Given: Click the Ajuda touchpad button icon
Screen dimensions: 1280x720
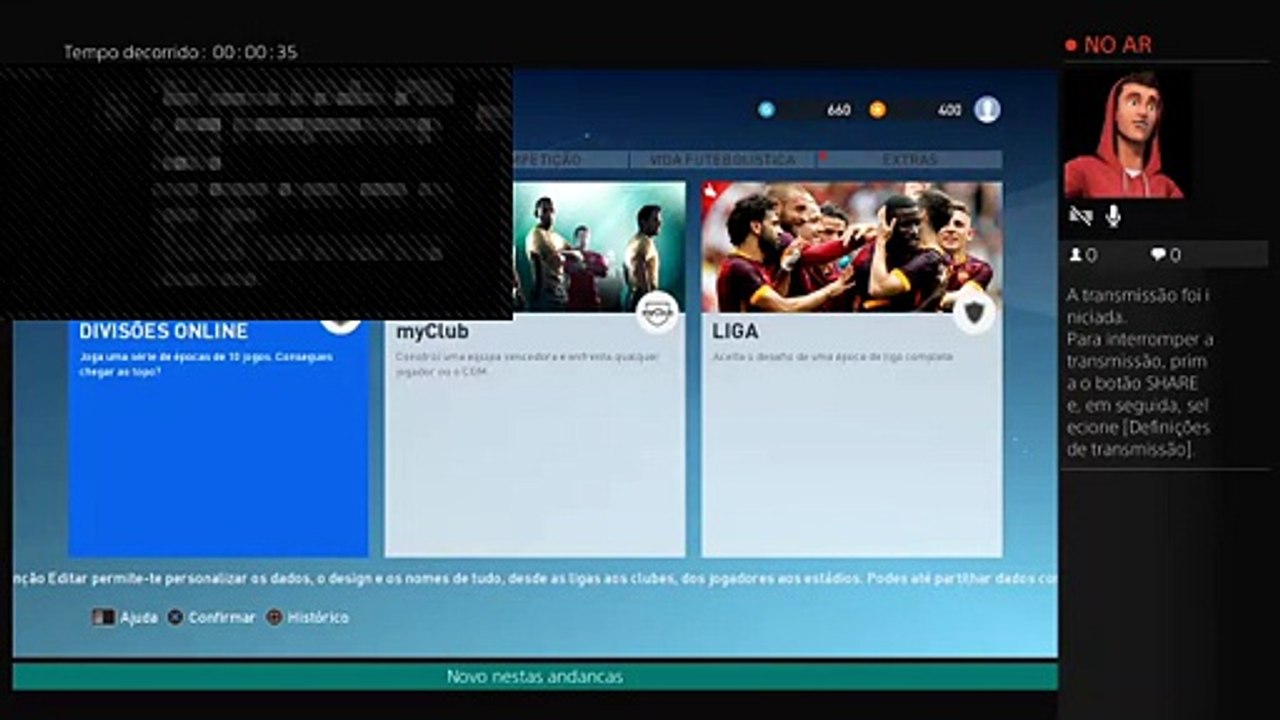Looking at the screenshot, I should [104, 618].
